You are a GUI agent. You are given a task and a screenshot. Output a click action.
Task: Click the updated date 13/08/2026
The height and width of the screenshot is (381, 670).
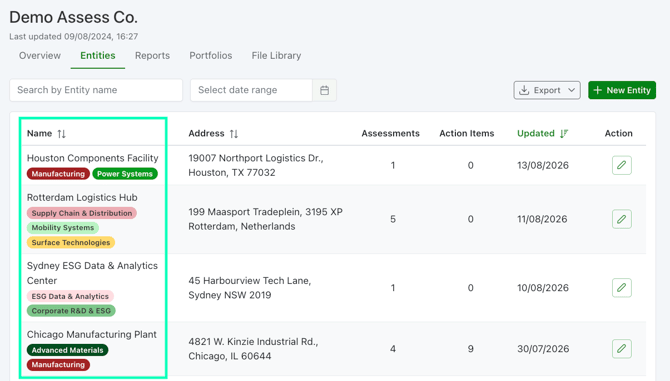[543, 165]
